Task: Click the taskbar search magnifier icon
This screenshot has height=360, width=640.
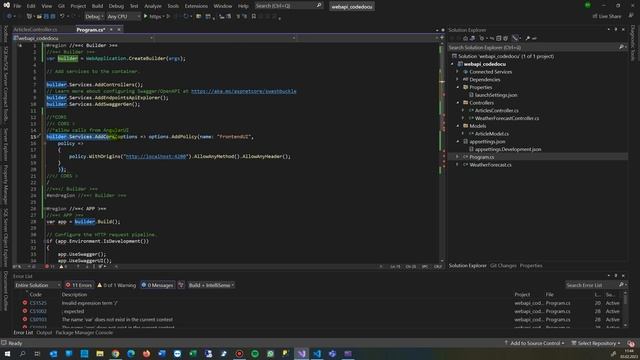Action: point(22,353)
